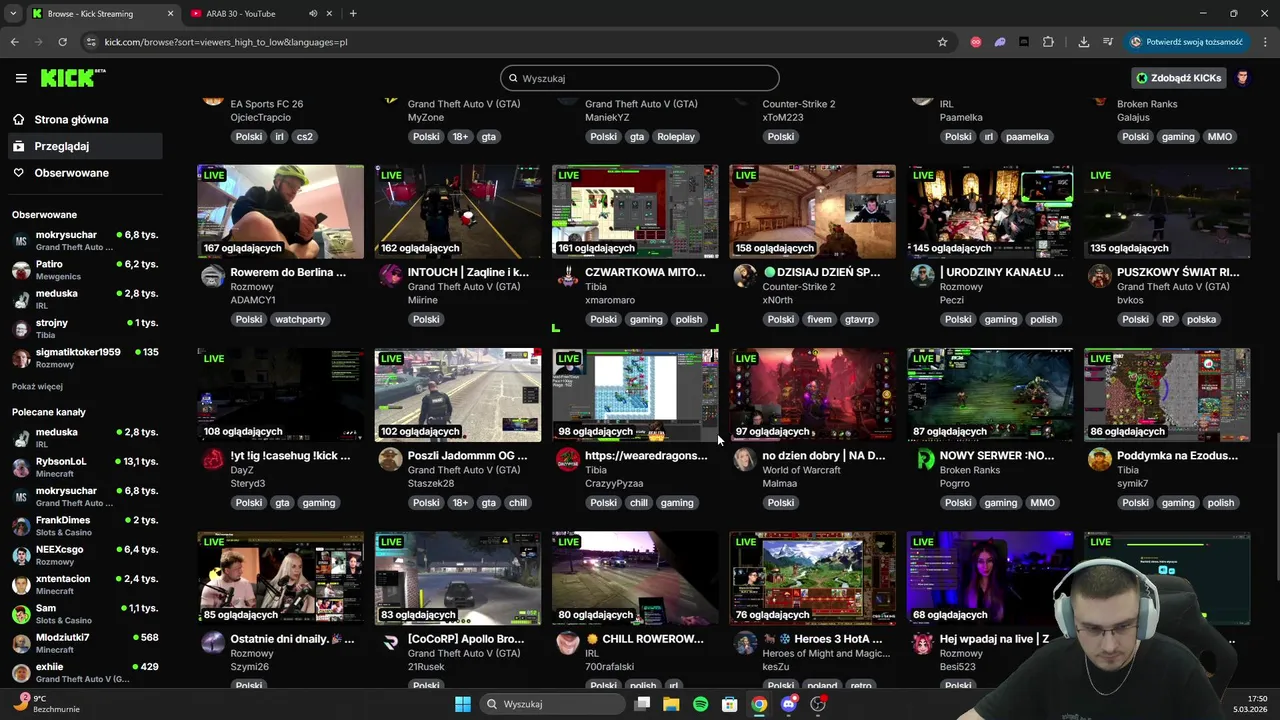The image size is (1280, 720).
Task: Open File Explorer from the taskbar
Action: pyautogui.click(x=671, y=704)
